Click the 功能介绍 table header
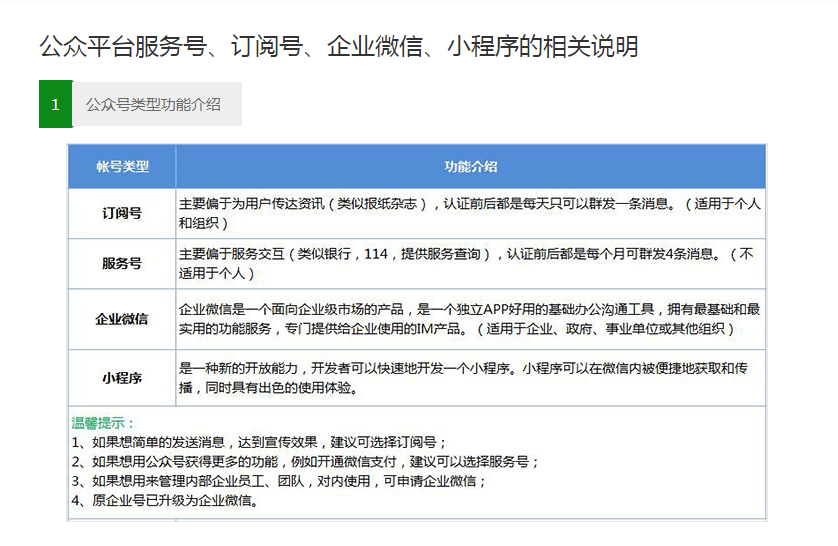This screenshot has height=546, width=838. pos(471,167)
